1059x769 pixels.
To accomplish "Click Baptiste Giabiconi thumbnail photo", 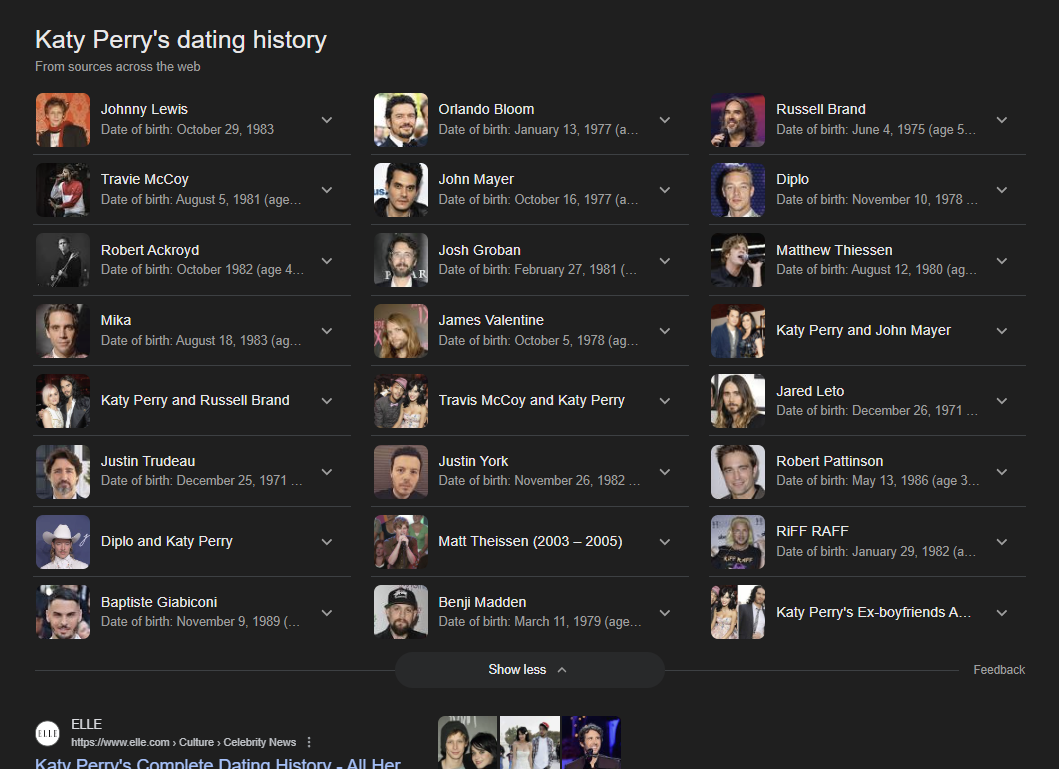I will (63, 612).
